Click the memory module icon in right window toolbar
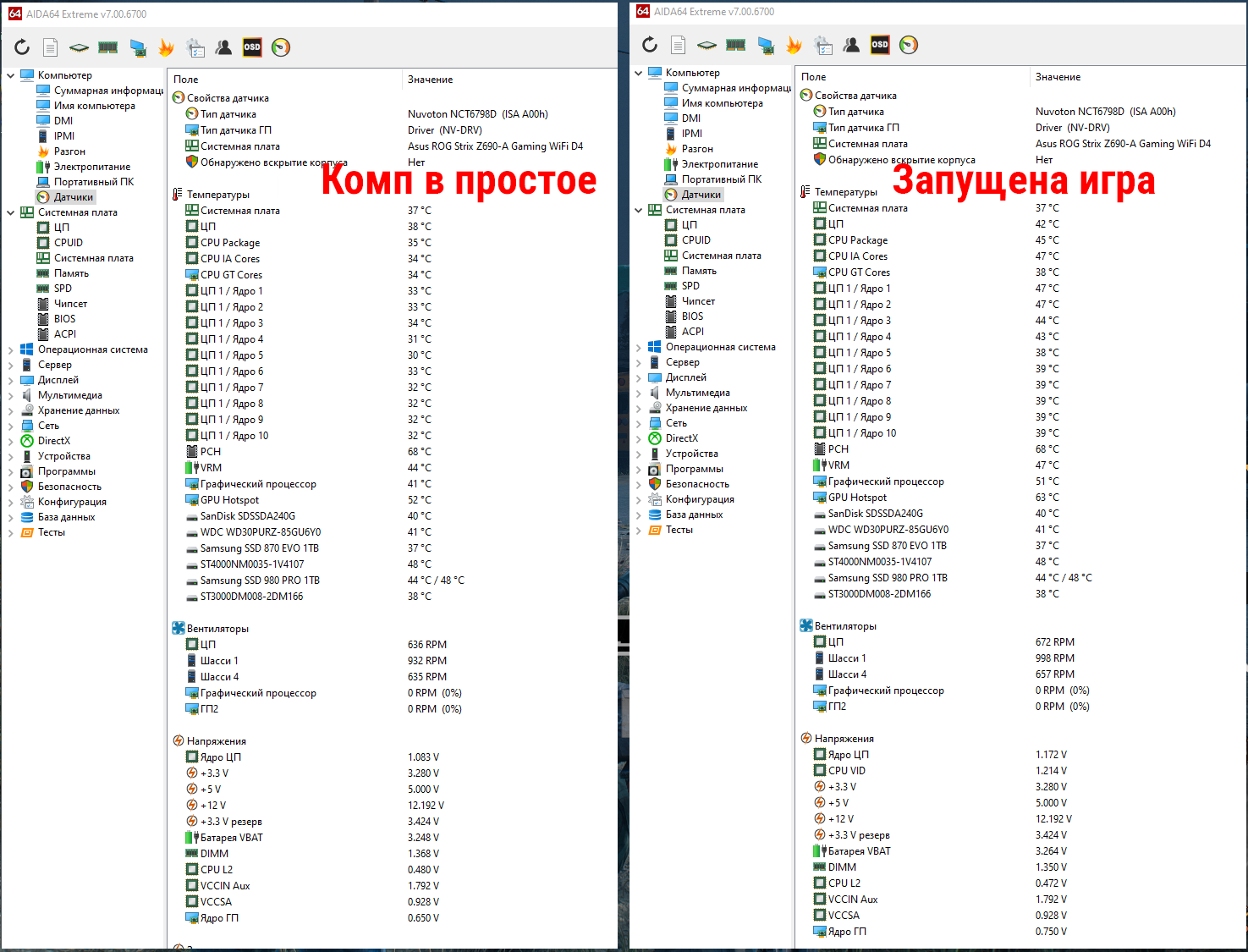Image resolution: width=1248 pixels, height=952 pixels. click(735, 45)
